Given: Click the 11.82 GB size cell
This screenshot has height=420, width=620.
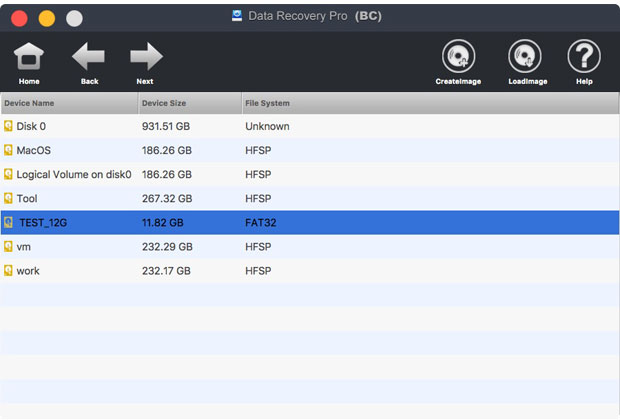Looking at the screenshot, I should pos(163,222).
